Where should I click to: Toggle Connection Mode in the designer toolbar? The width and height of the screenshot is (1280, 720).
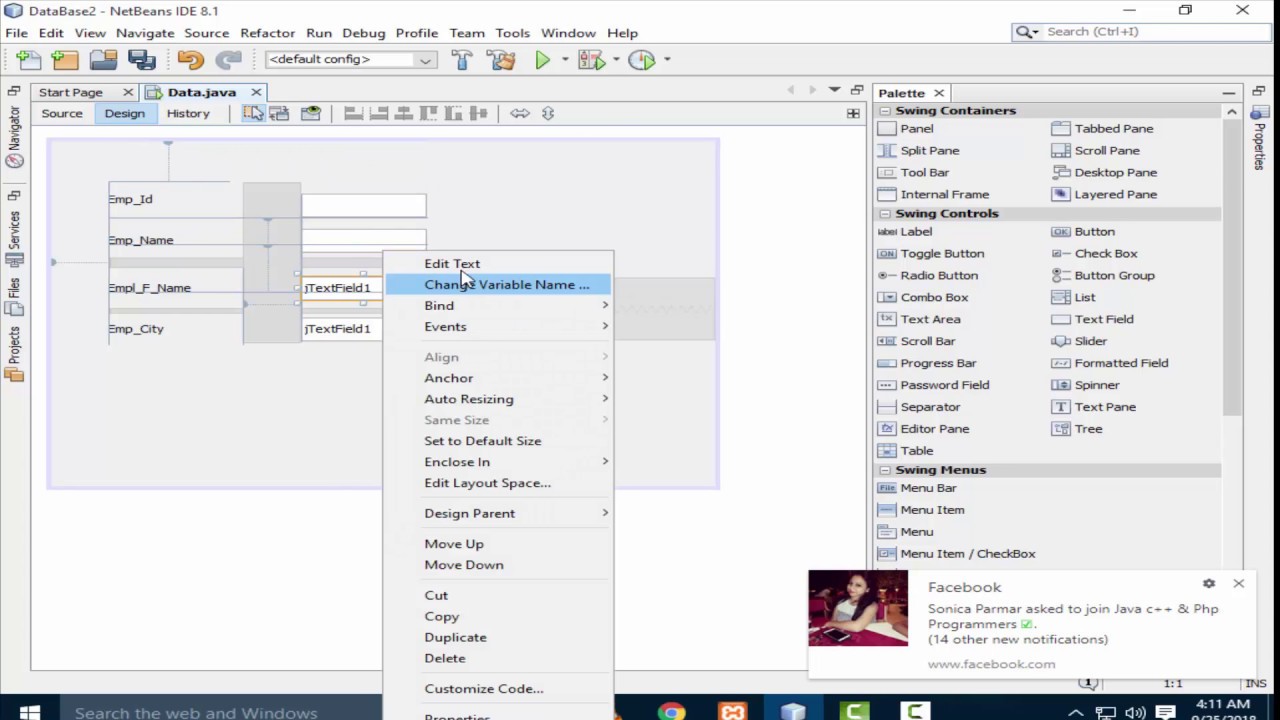(x=278, y=113)
